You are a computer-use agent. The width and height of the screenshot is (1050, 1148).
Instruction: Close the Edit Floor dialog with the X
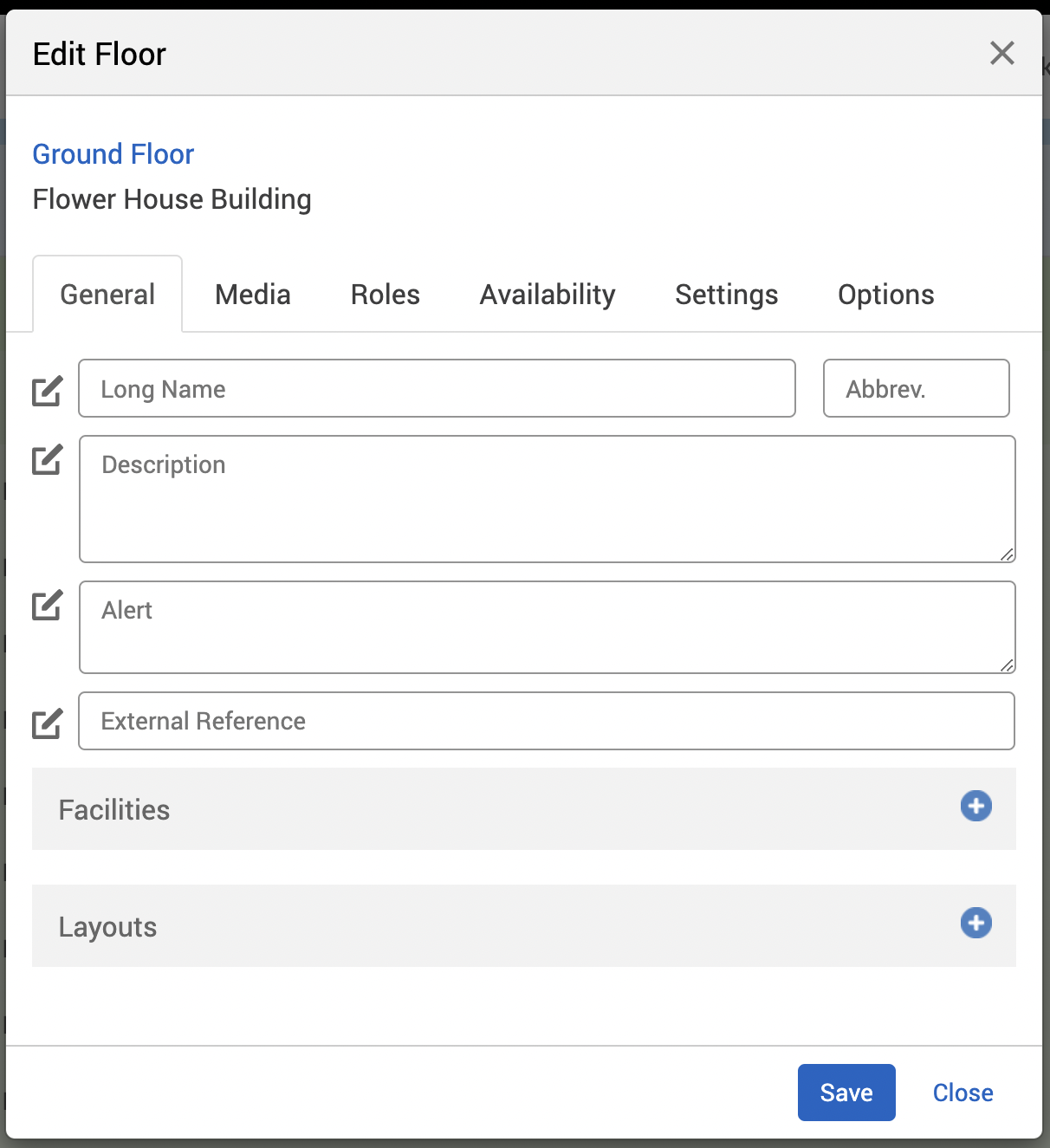[x=1002, y=53]
